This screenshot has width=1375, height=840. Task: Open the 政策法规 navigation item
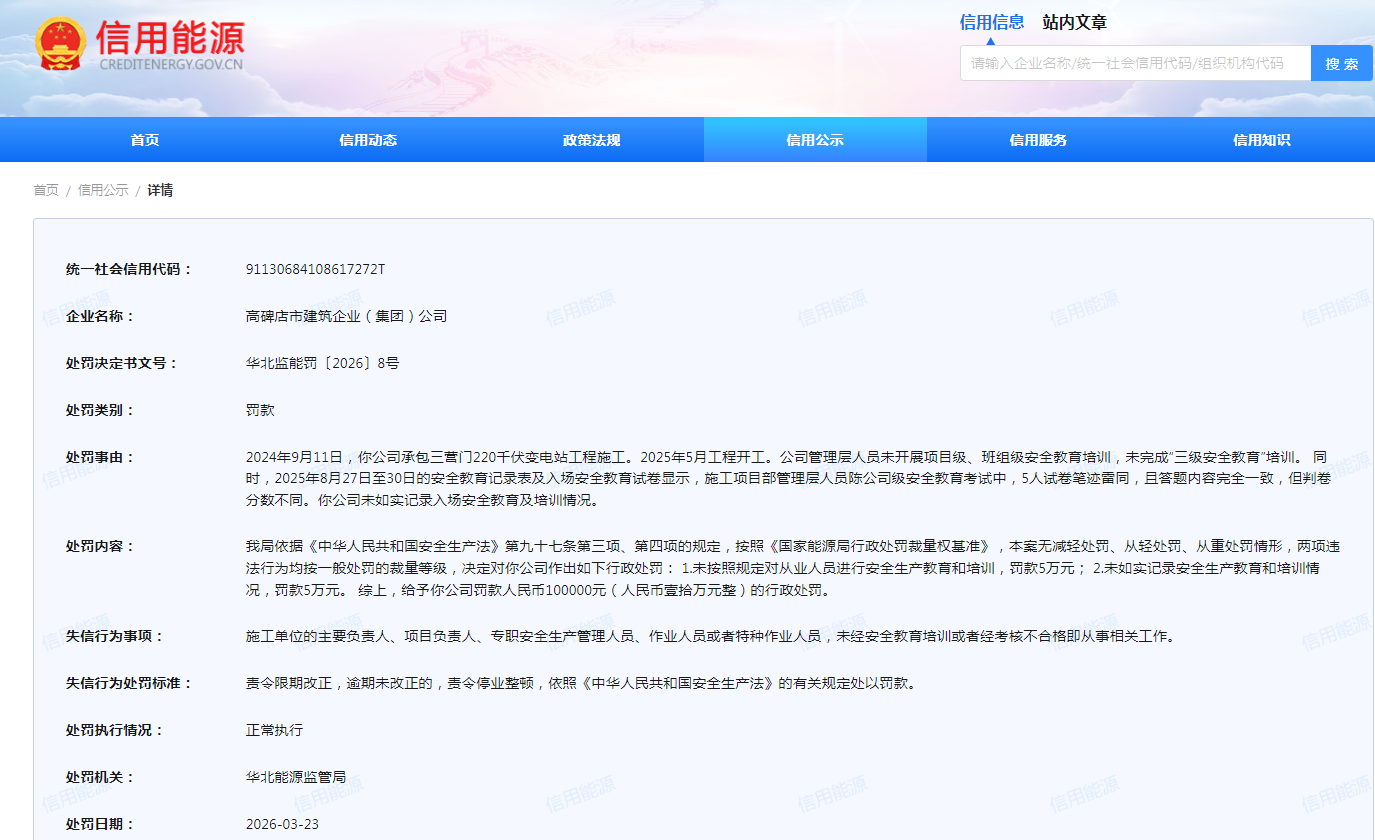coord(592,140)
